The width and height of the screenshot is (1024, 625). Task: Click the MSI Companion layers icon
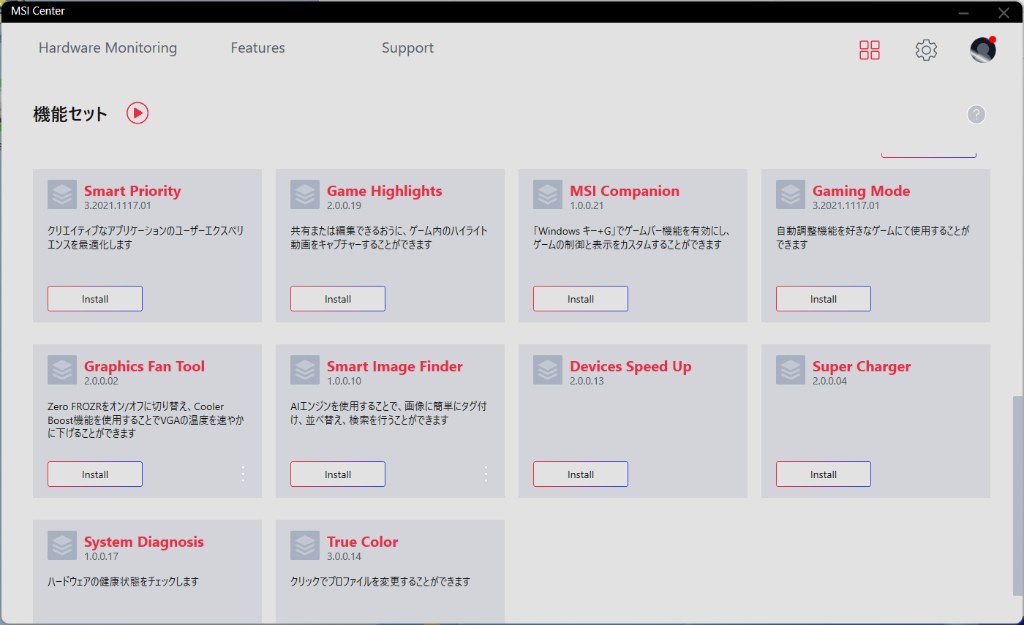(547, 195)
